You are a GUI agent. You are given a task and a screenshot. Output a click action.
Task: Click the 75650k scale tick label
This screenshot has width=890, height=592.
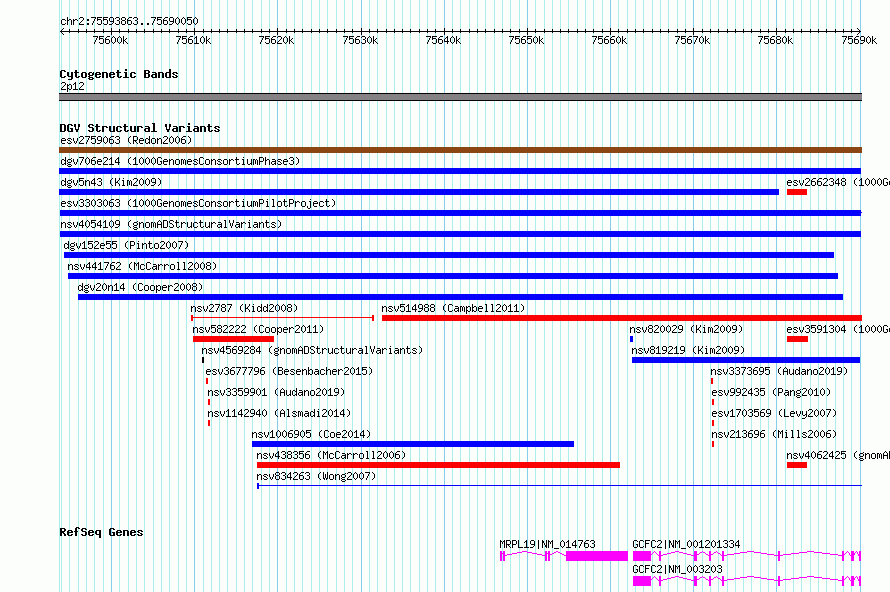click(x=526, y=40)
